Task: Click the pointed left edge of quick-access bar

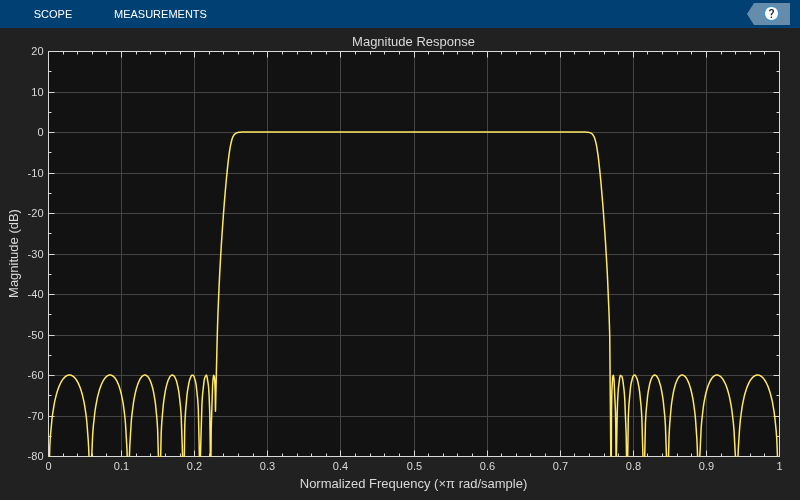Action: pos(752,14)
